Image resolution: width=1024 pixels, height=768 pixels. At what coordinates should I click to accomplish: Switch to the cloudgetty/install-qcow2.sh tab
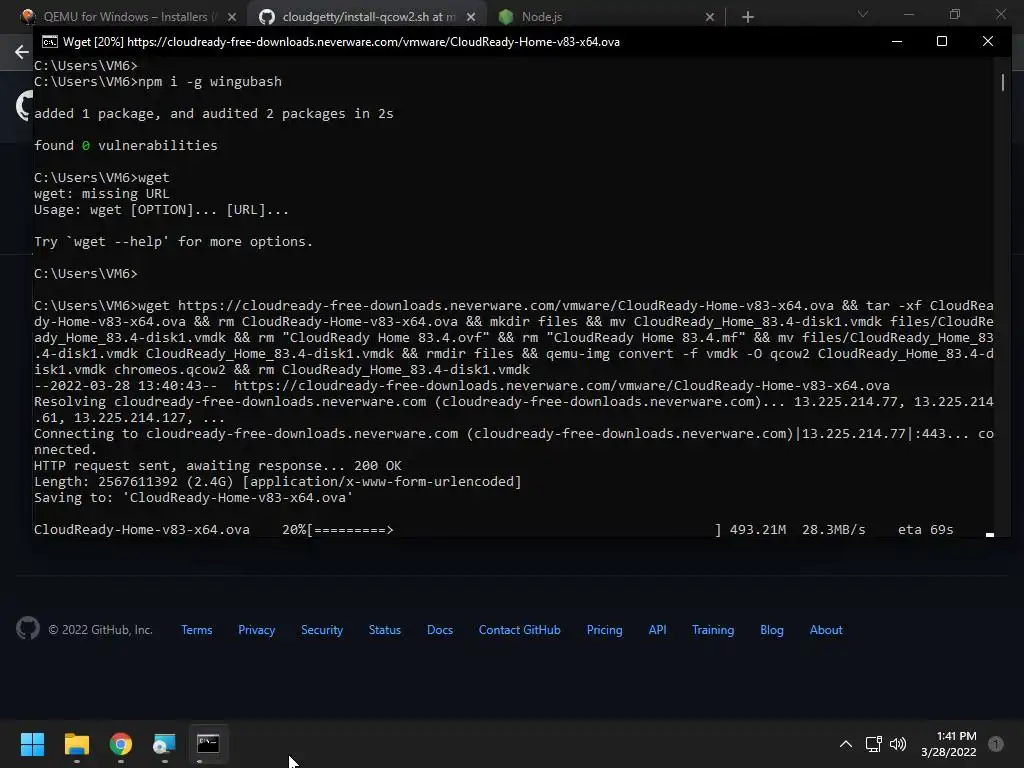click(x=368, y=16)
